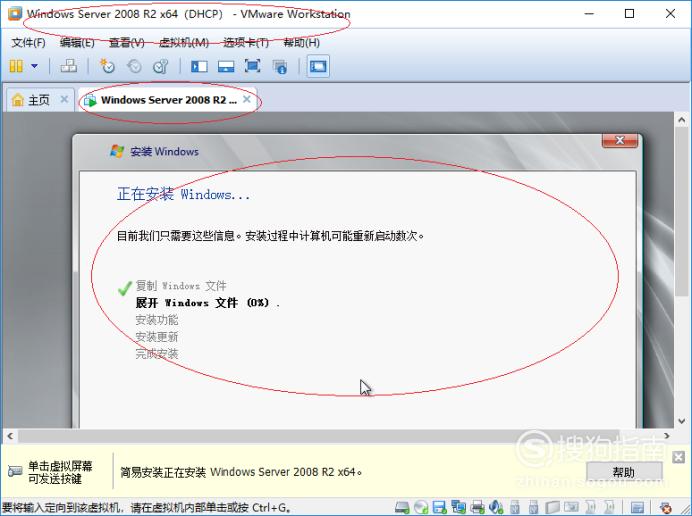Click the 完成安装 step text
The width and height of the screenshot is (692, 516).
tap(157, 354)
